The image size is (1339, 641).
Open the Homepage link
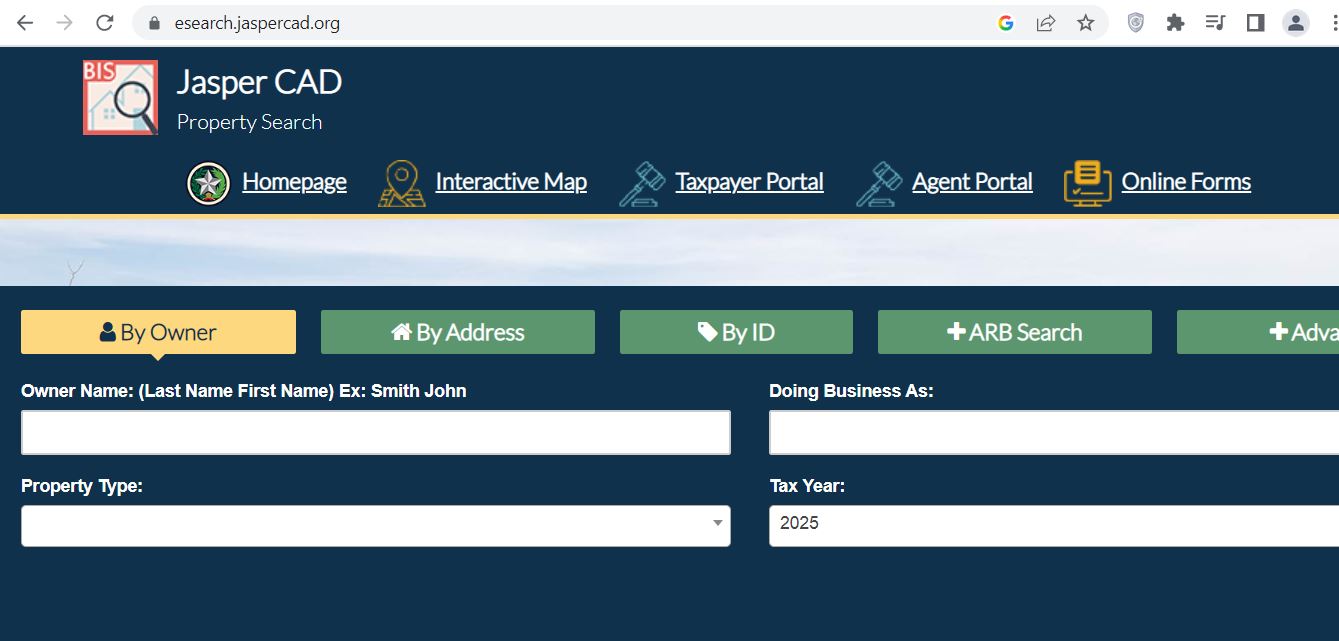294,182
